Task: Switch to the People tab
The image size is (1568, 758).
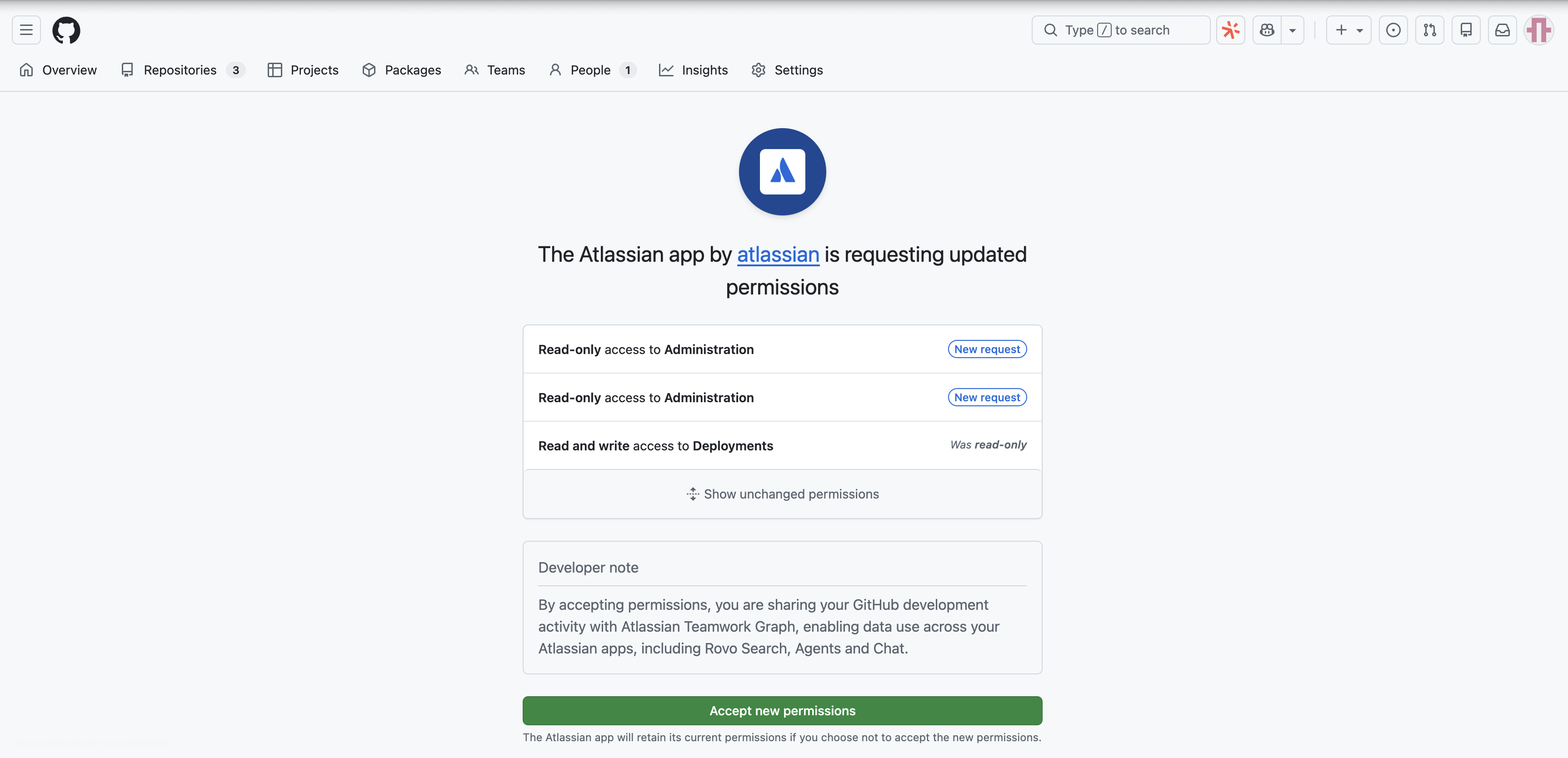Action: point(592,70)
